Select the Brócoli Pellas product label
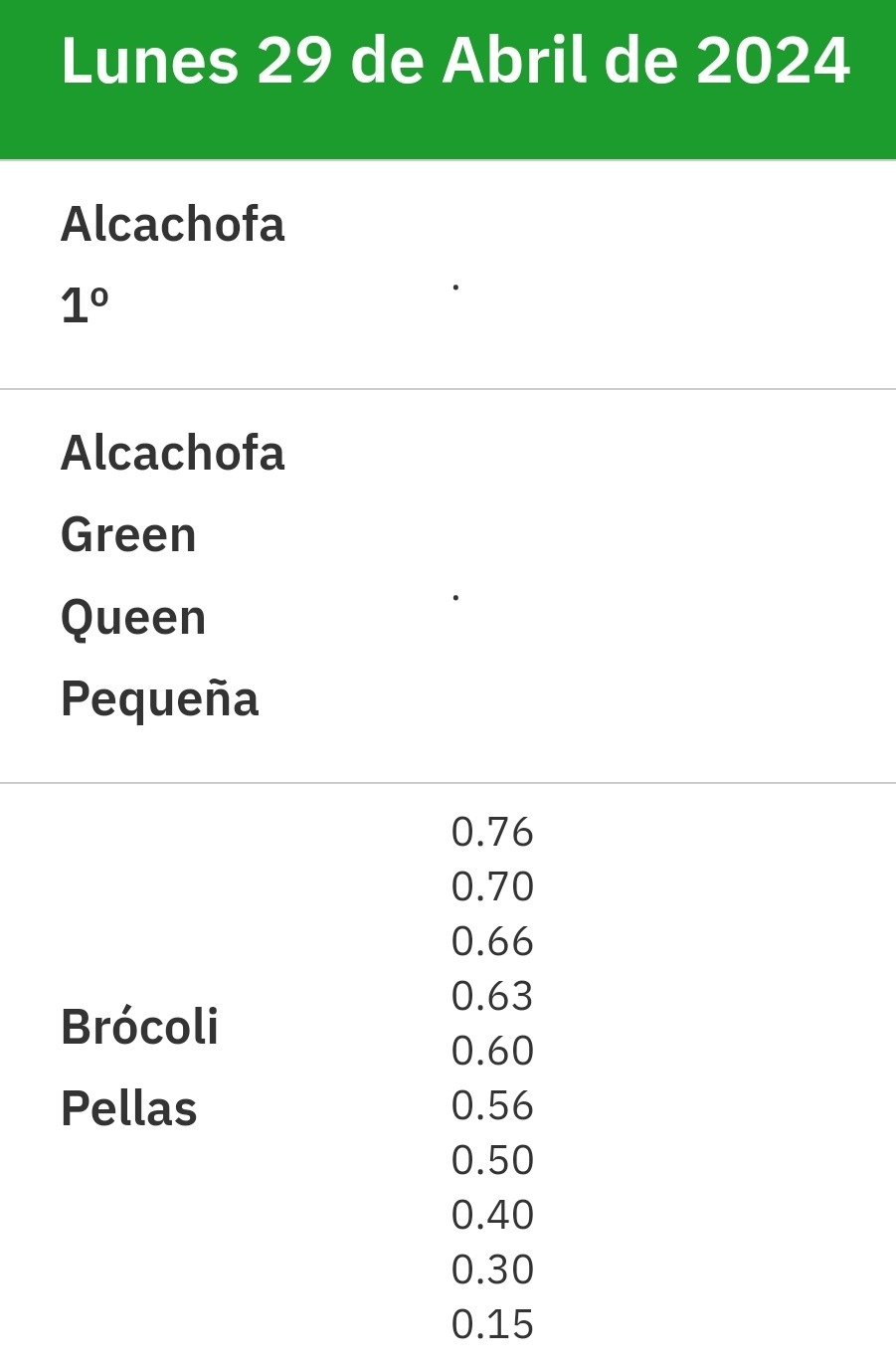896x1367 pixels. pyautogui.click(x=139, y=1068)
